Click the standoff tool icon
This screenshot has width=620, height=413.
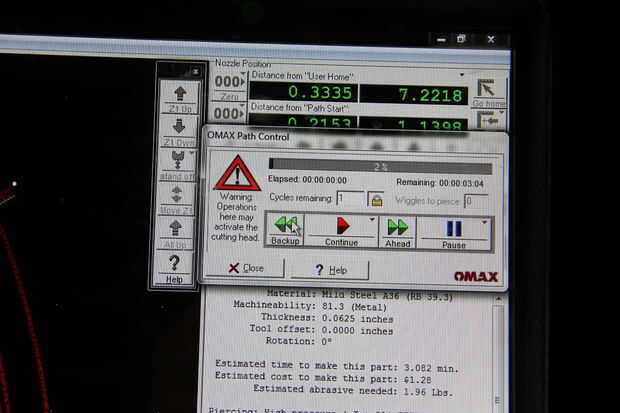point(178,165)
